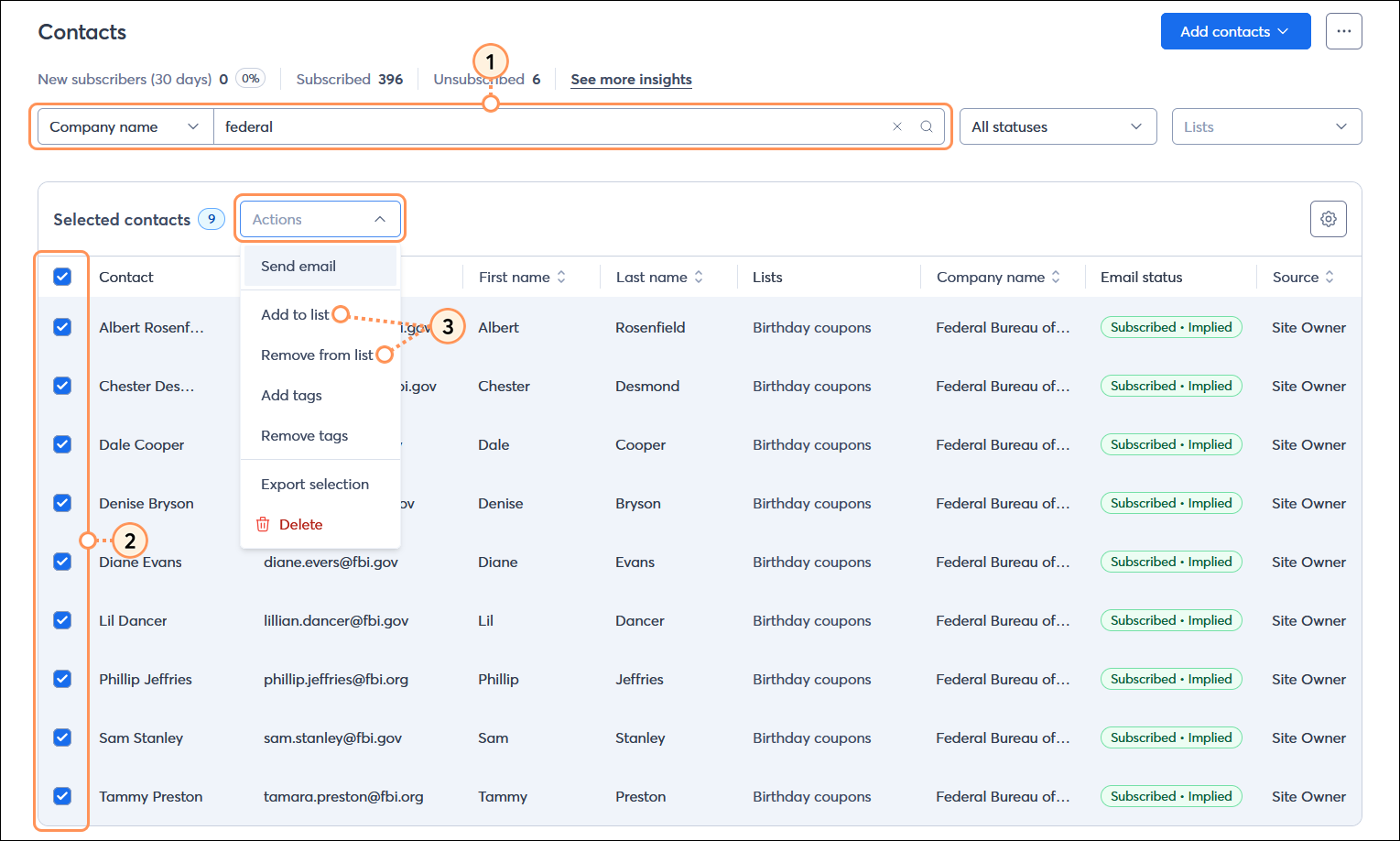Uncheck Tammy Preston's row checkbox
Image resolution: width=1400 pixels, height=841 pixels.
pyautogui.click(x=62, y=796)
